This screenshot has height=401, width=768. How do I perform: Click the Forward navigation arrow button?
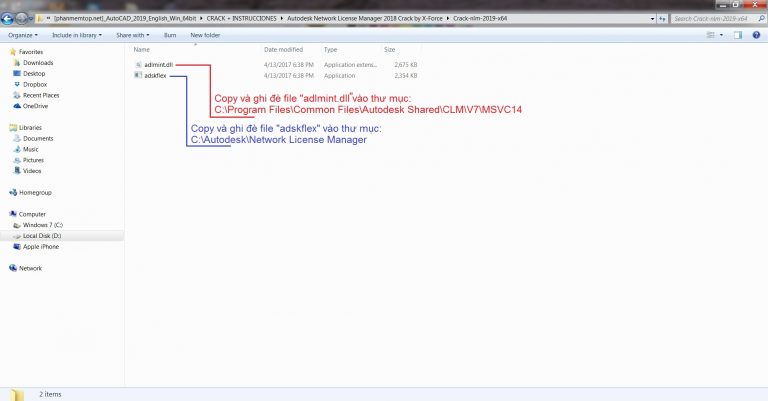coord(21,19)
